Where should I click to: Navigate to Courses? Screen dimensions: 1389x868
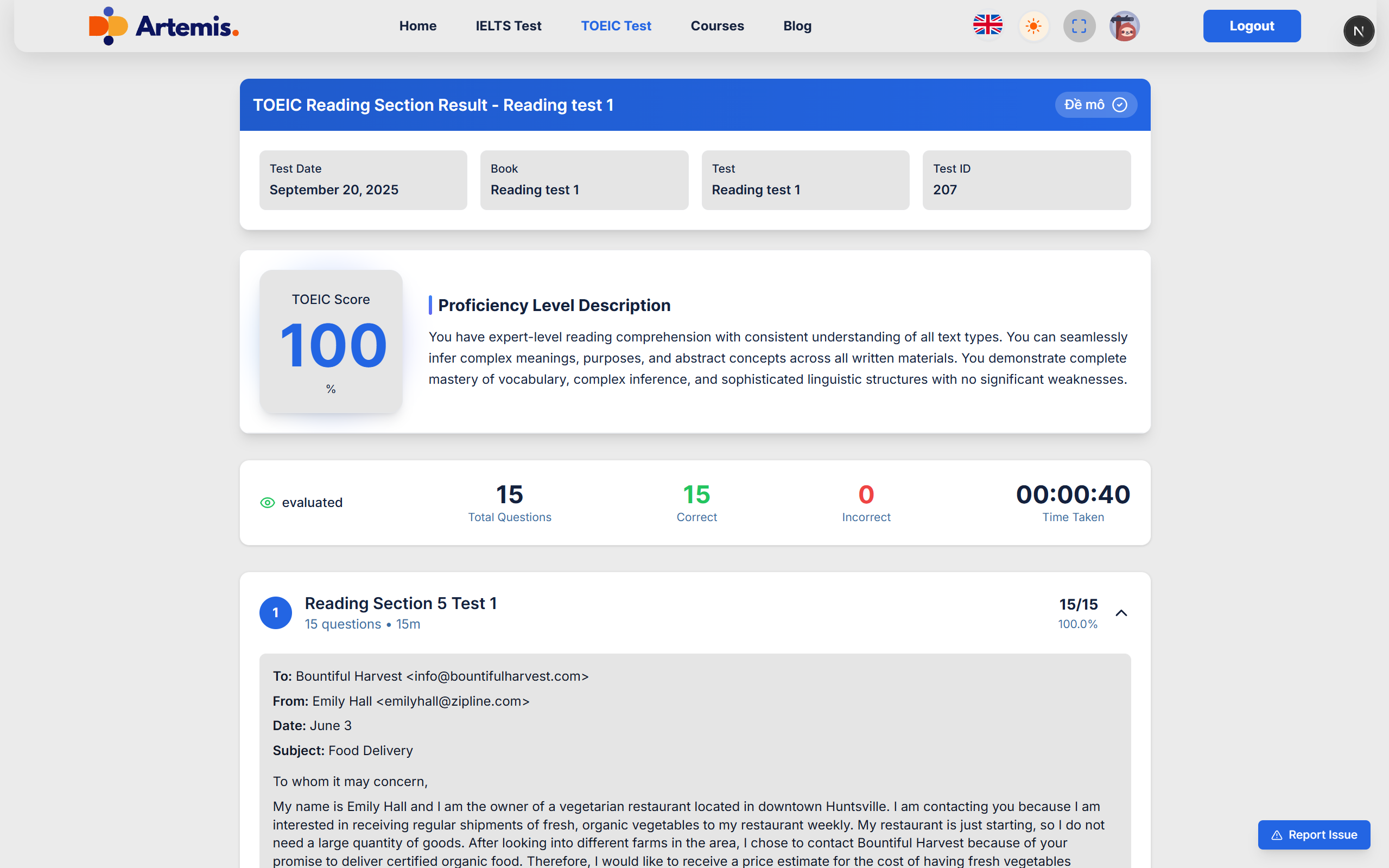coord(717,26)
